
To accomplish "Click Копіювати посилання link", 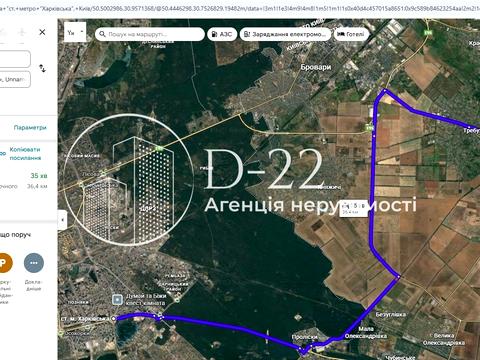I will click(x=25, y=154).
